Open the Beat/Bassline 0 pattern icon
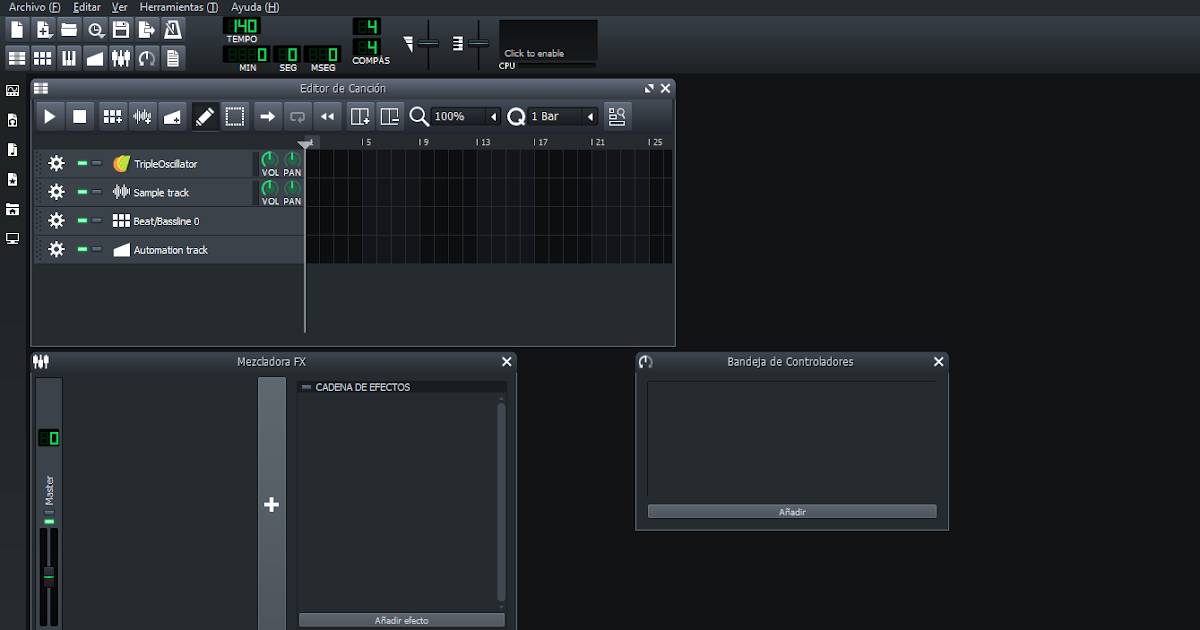 pyautogui.click(x=121, y=221)
